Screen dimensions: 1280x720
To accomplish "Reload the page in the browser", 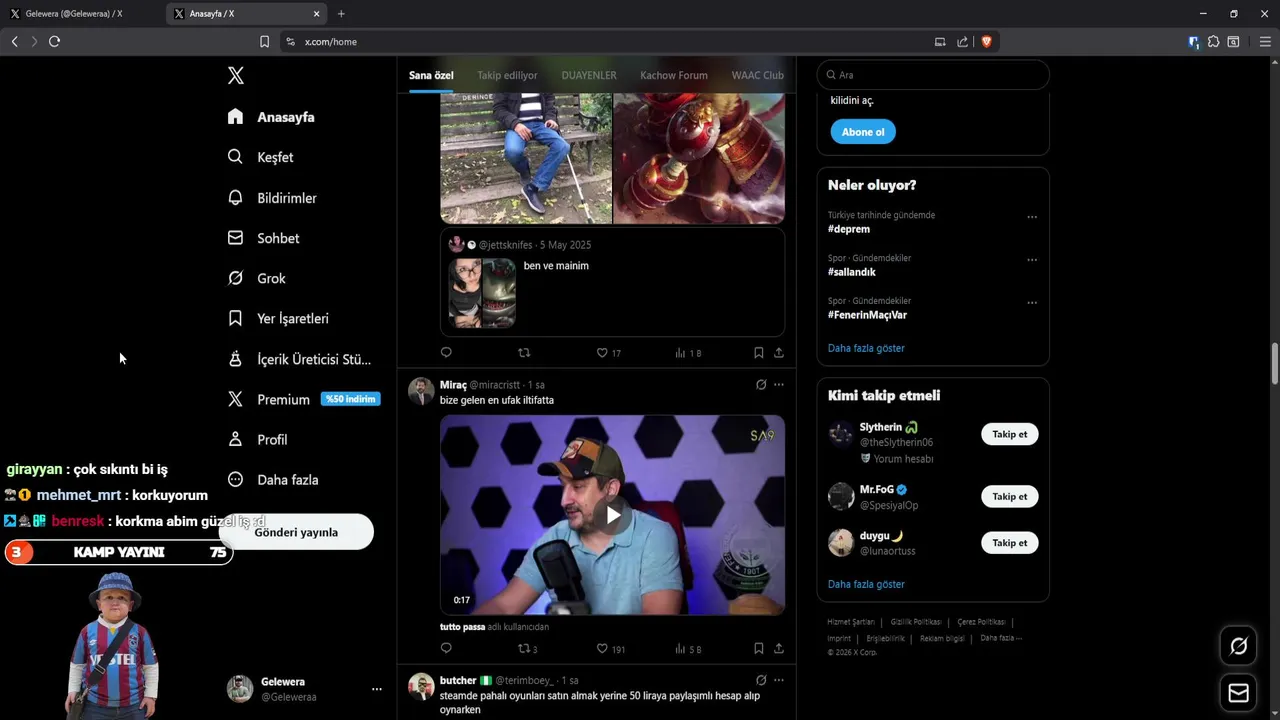I will click(x=54, y=41).
